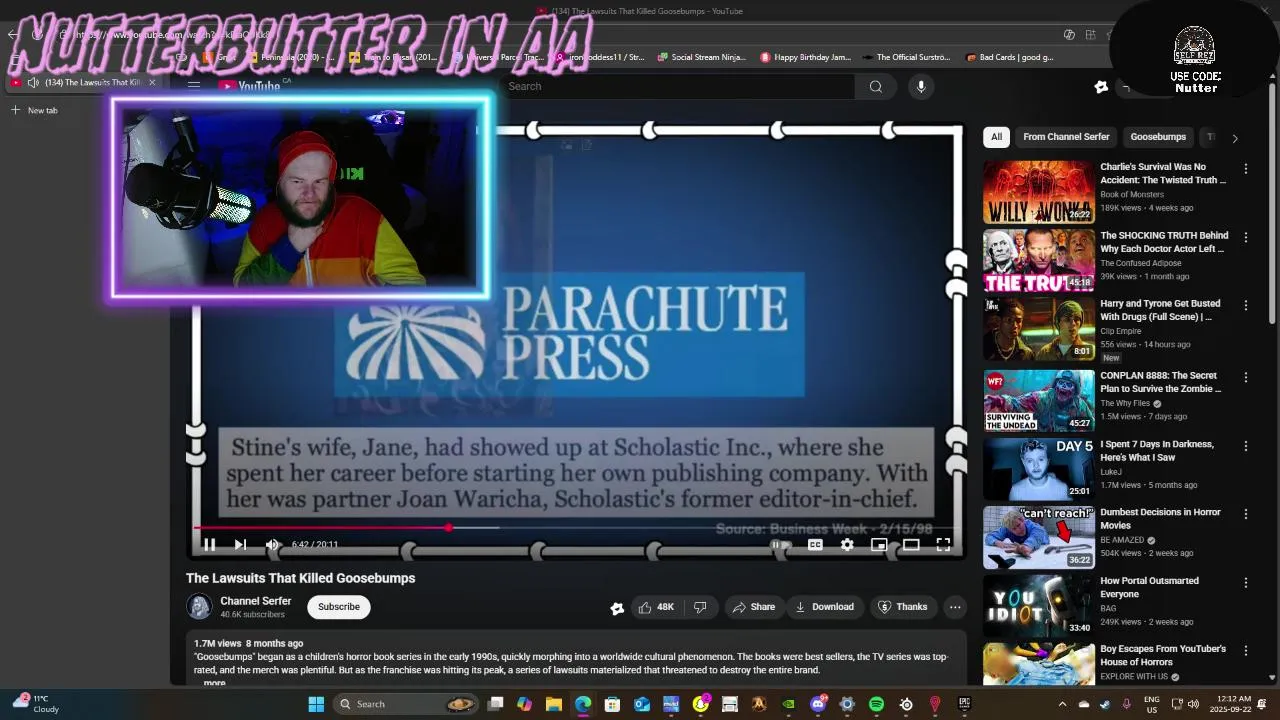
Task: Pause the video with the pause button
Action: 209,544
